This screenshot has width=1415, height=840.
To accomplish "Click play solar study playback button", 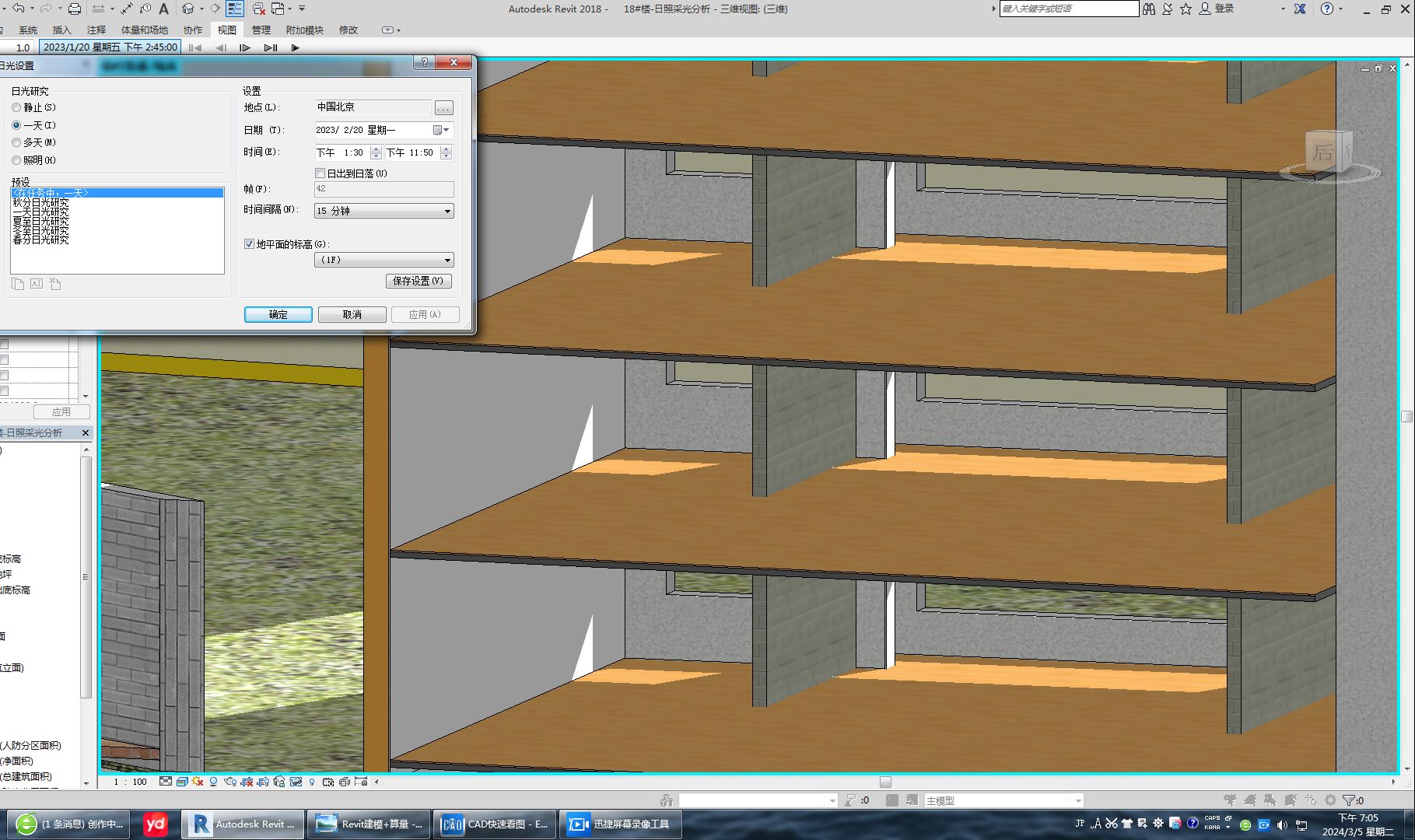I will 296,47.
